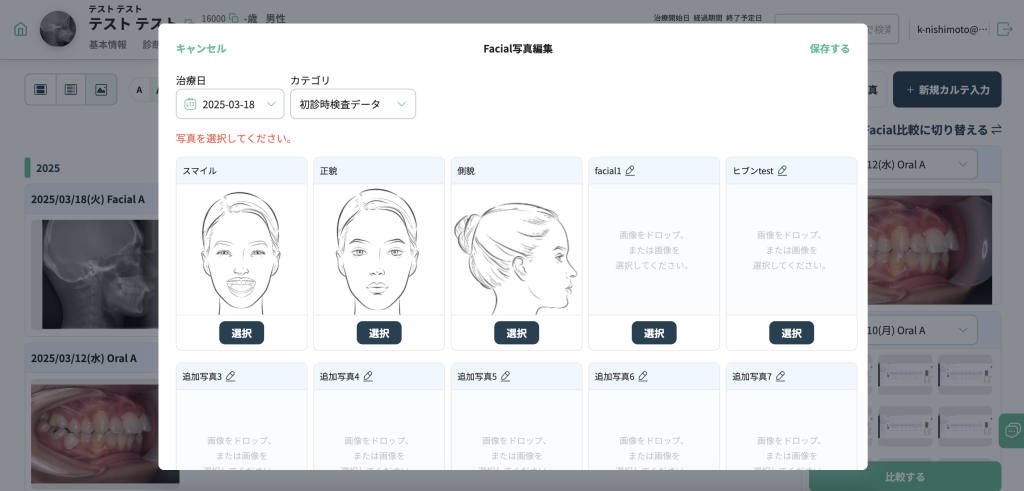Click the edit pencil beside ヒブンtest

782,171
